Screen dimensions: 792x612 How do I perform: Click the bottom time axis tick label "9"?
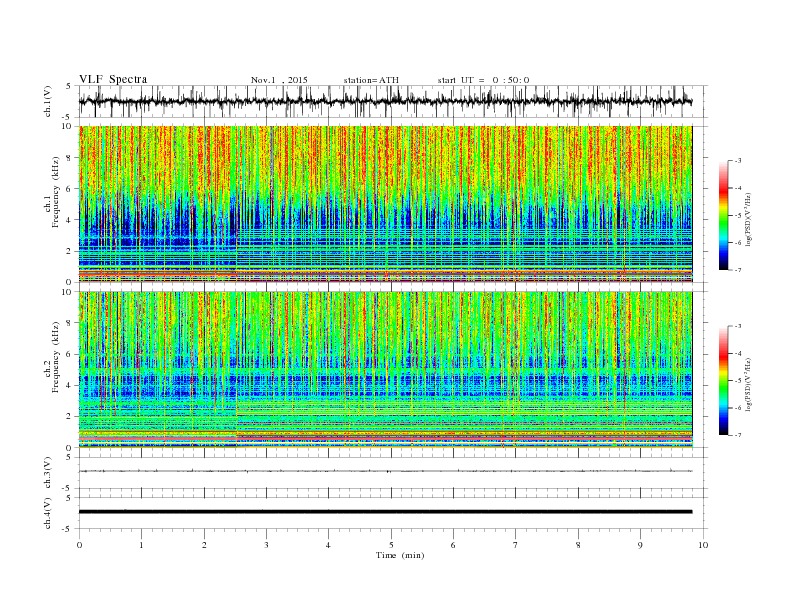point(640,545)
